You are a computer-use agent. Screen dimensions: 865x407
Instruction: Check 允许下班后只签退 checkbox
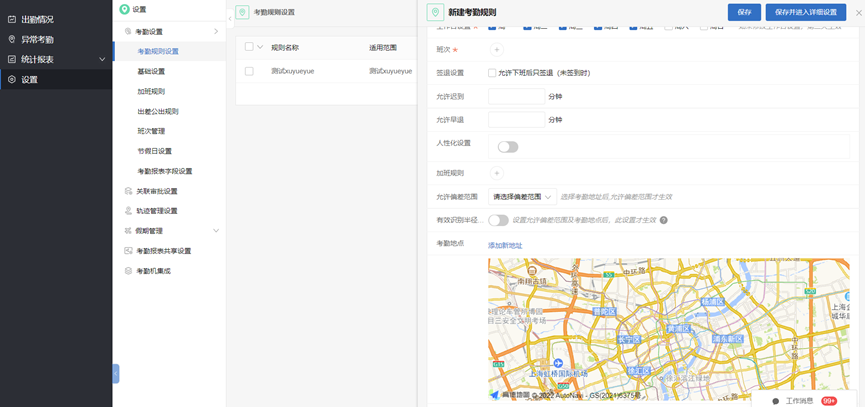click(x=492, y=72)
